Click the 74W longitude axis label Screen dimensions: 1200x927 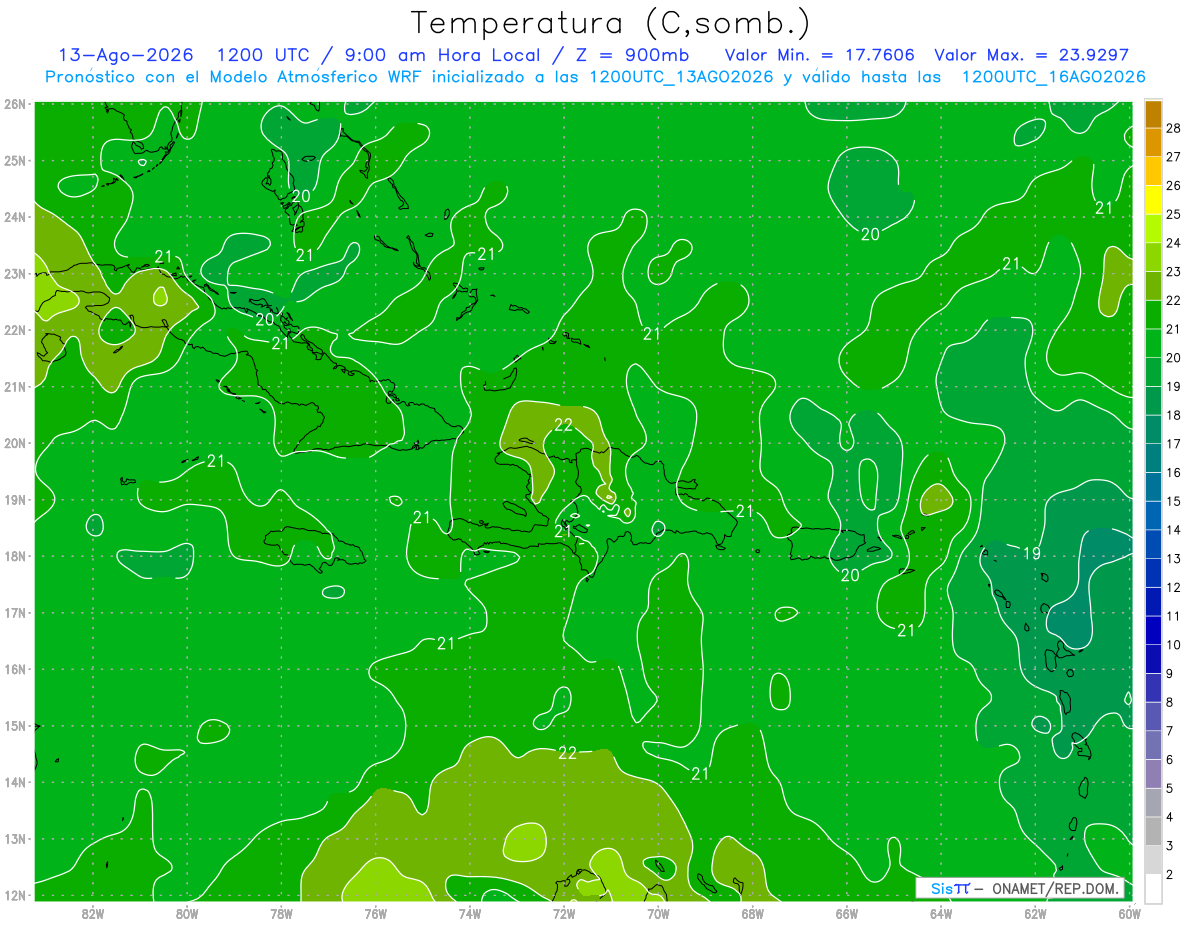[470, 913]
